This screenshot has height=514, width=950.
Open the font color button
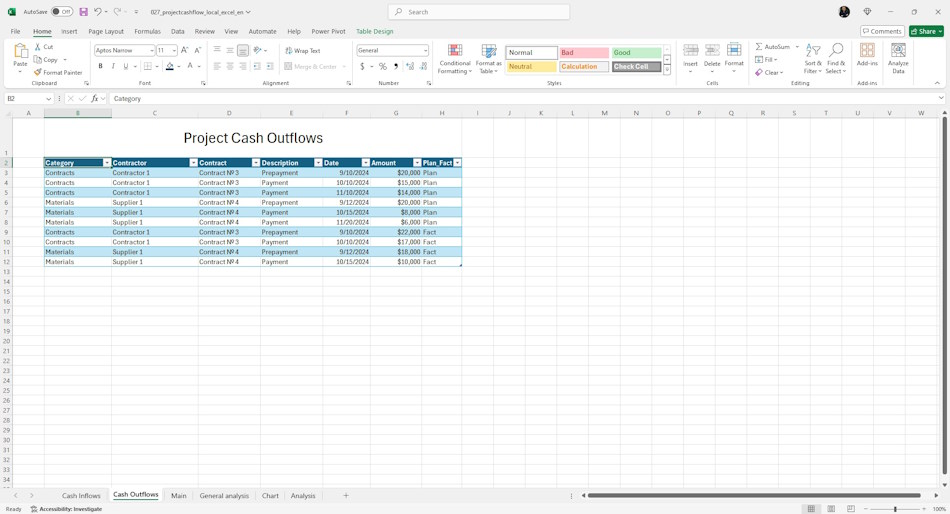(x=190, y=66)
